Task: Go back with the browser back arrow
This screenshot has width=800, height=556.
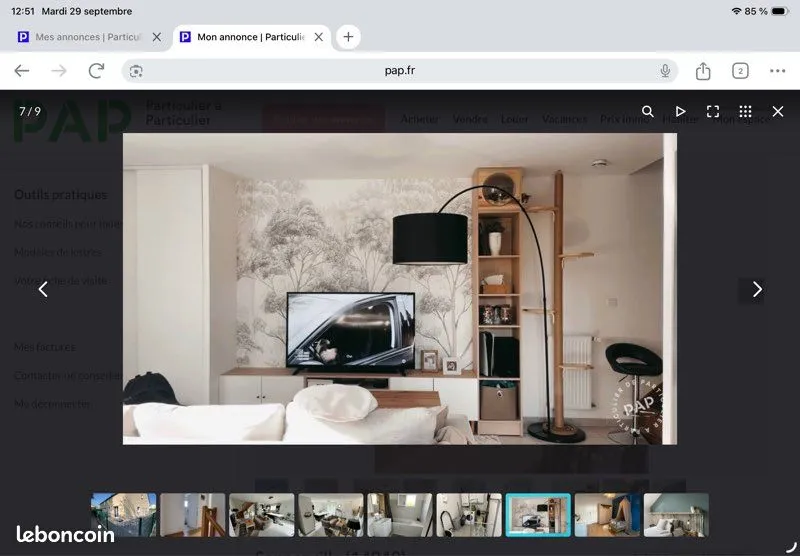Action: [22, 71]
